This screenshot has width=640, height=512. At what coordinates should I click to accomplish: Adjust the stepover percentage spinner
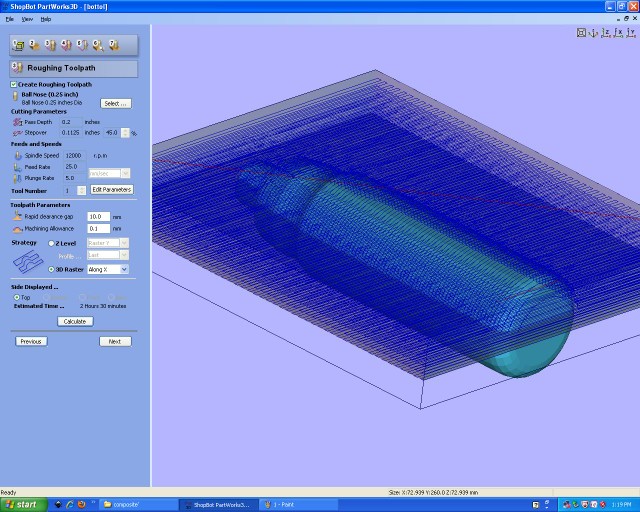pyautogui.click(x=125, y=133)
